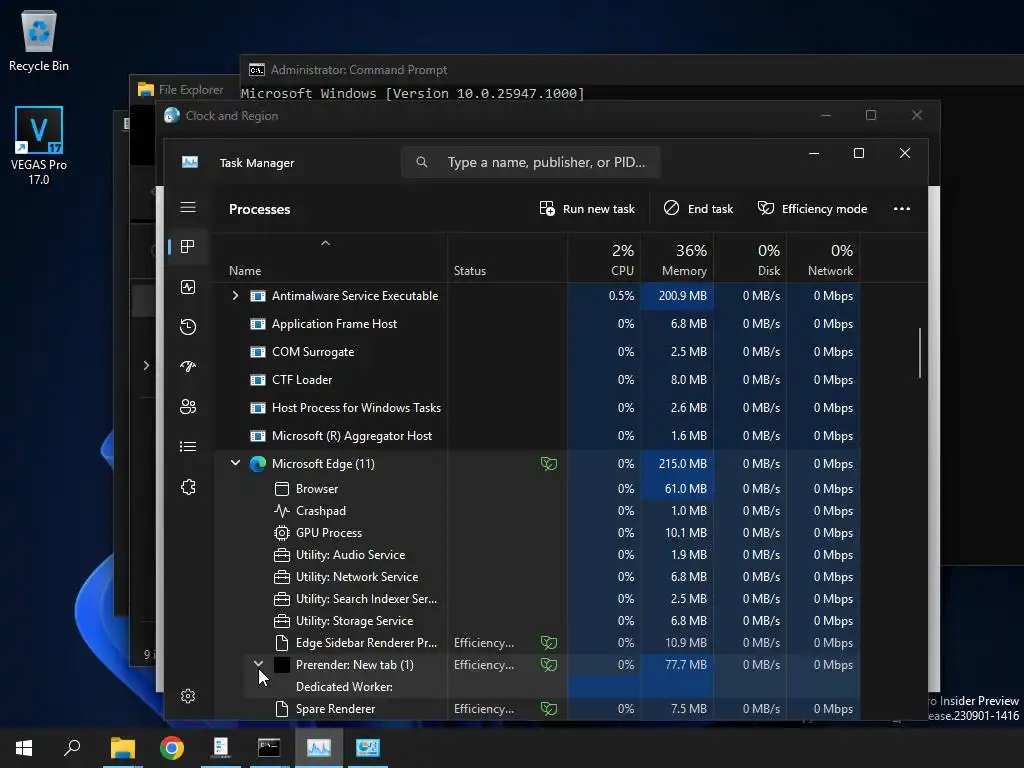Sort by the Network column header
Viewport: 1024px width, 768px height.
[x=824, y=260]
